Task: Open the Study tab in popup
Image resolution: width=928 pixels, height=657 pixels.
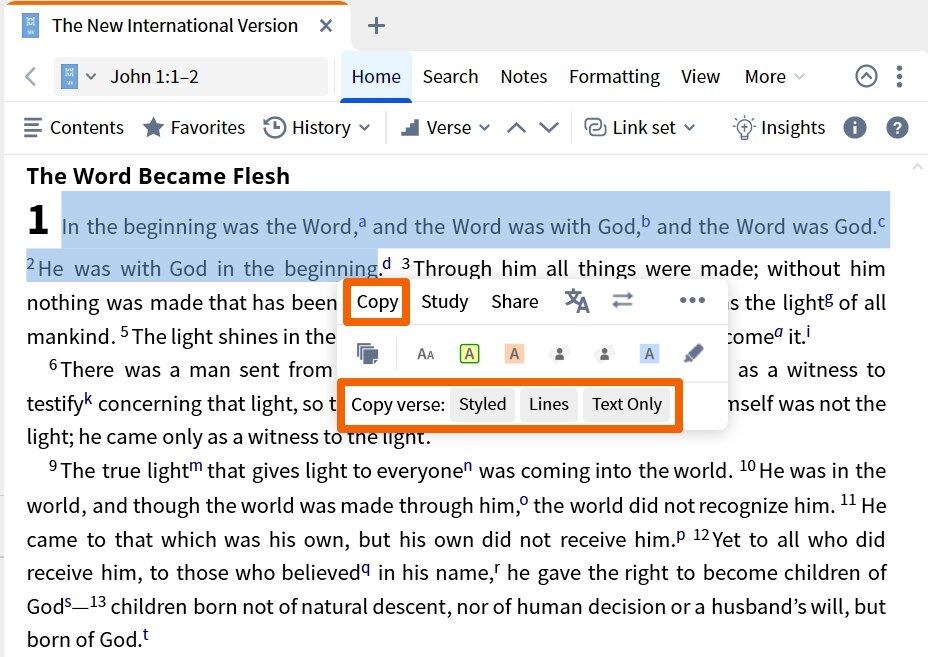Action: [x=445, y=301]
